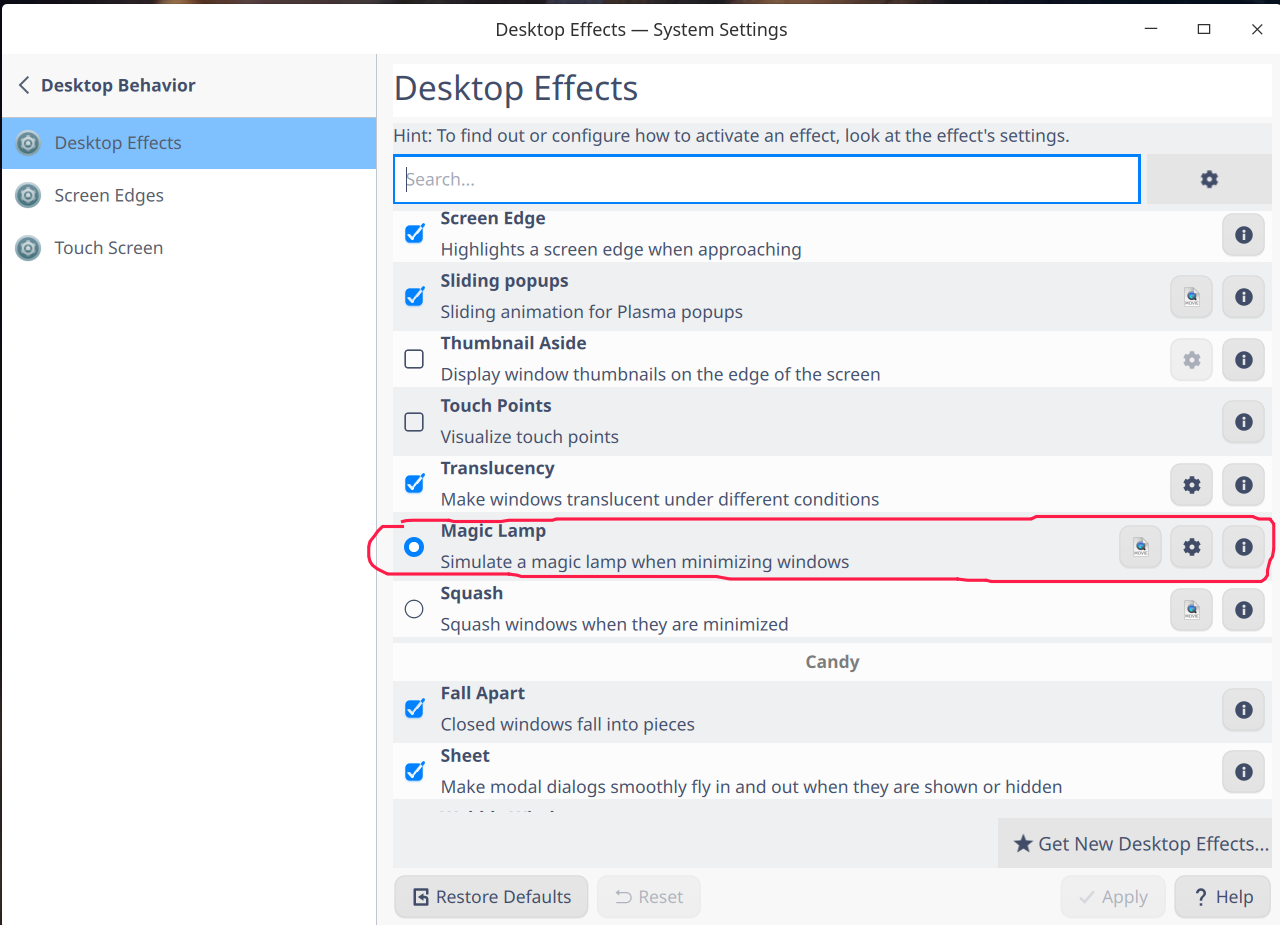Open Magic Lamp configuration gear
The height and width of the screenshot is (925, 1280).
pos(1191,547)
